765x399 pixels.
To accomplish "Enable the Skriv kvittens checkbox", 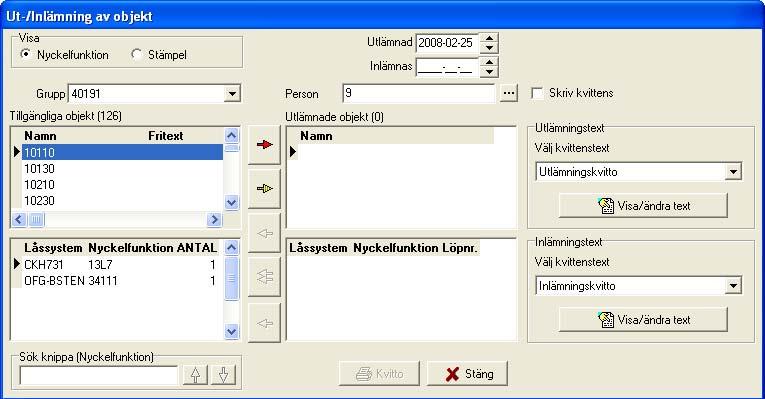I will coord(537,93).
